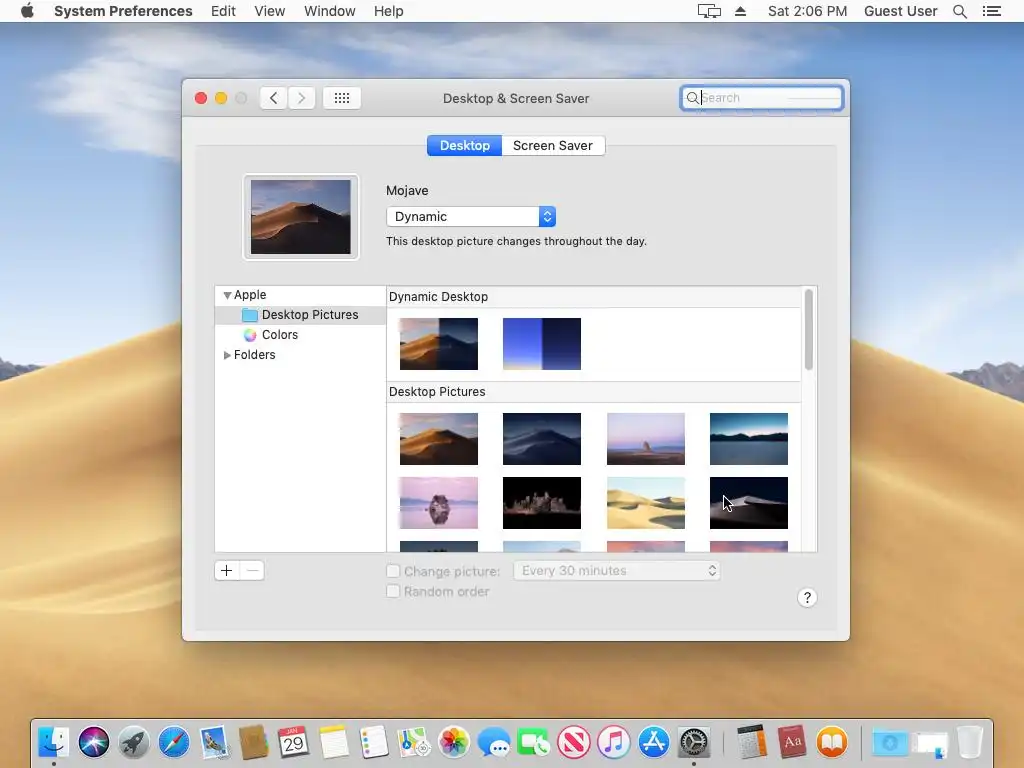Open Launchpad rocket icon in Dock
The width and height of the screenshot is (1024, 768).
click(x=134, y=743)
